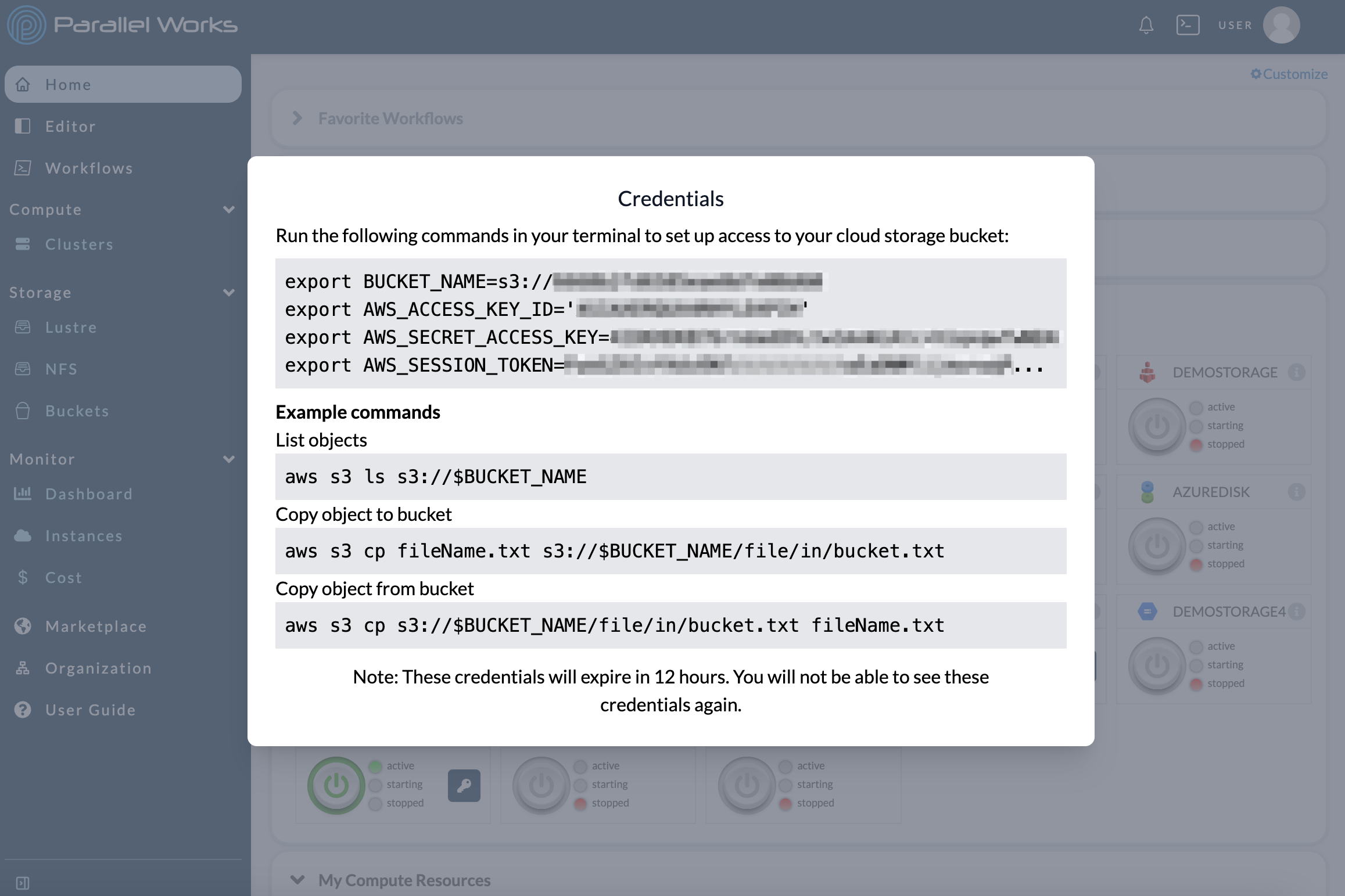1345x896 pixels.
Task: Select User Guide menu item
Action: tap(90, 709)
